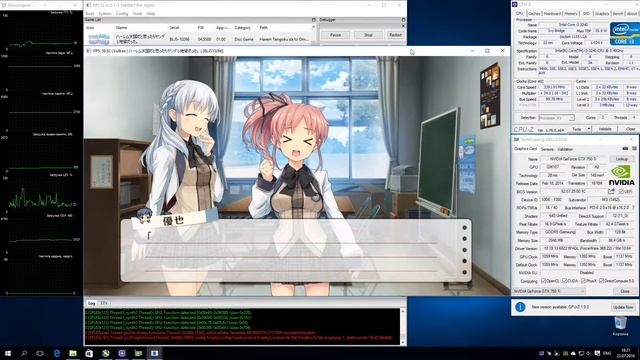
Task: Switch to GPU-Z Validation tab
Action: click(565, 149)
